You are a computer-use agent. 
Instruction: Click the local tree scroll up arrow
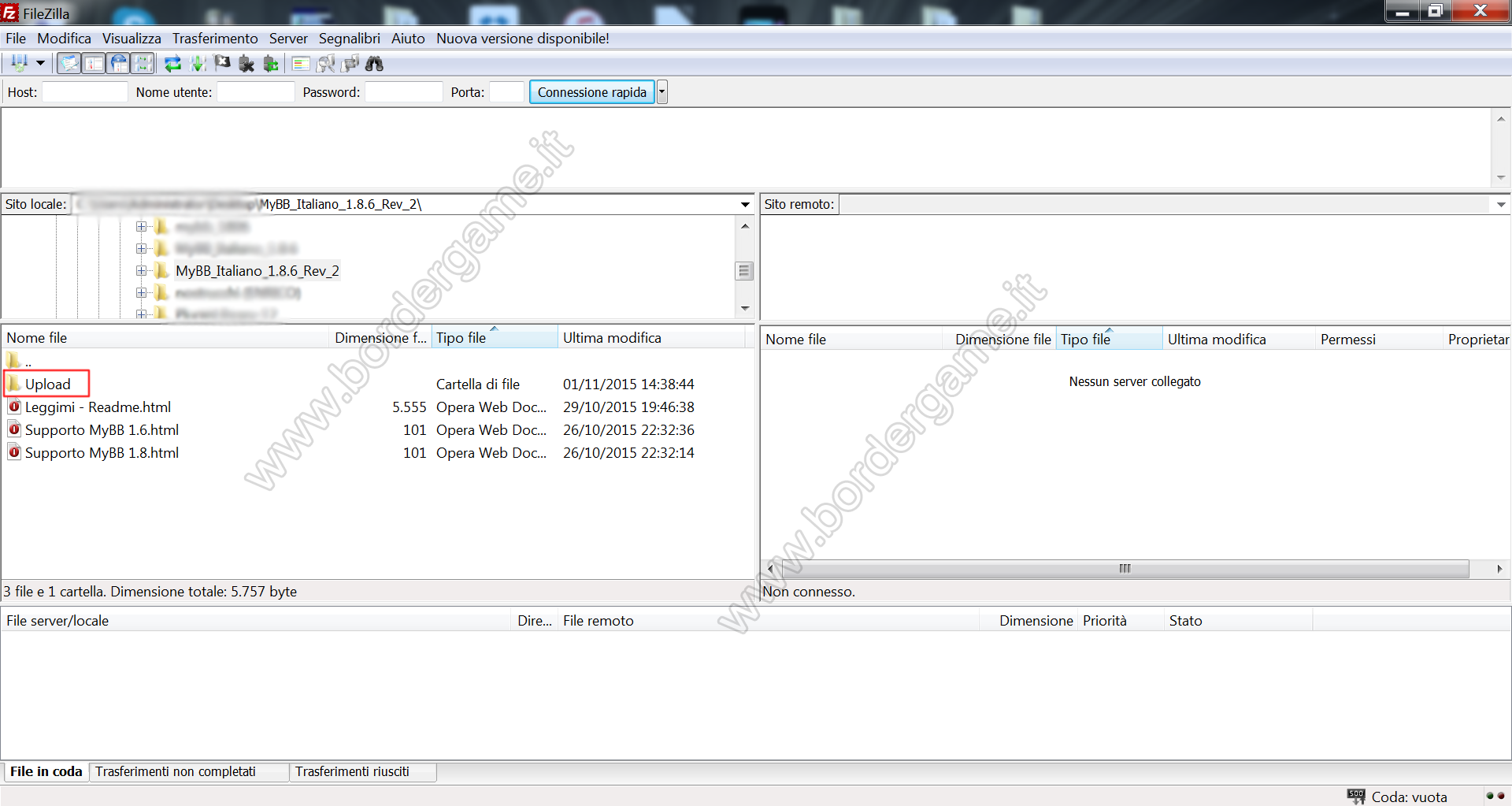tap(744, 225)
